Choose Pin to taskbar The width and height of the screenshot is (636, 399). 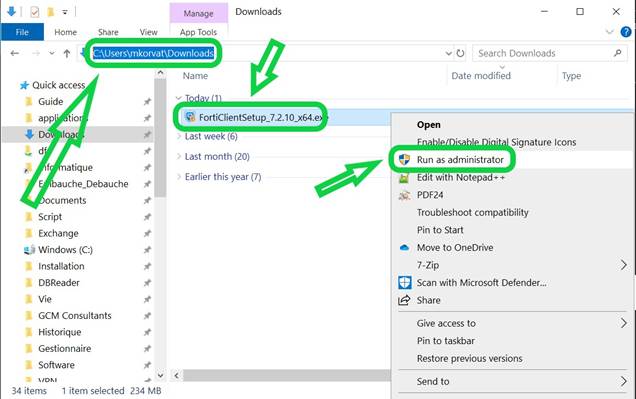(446, 341)
